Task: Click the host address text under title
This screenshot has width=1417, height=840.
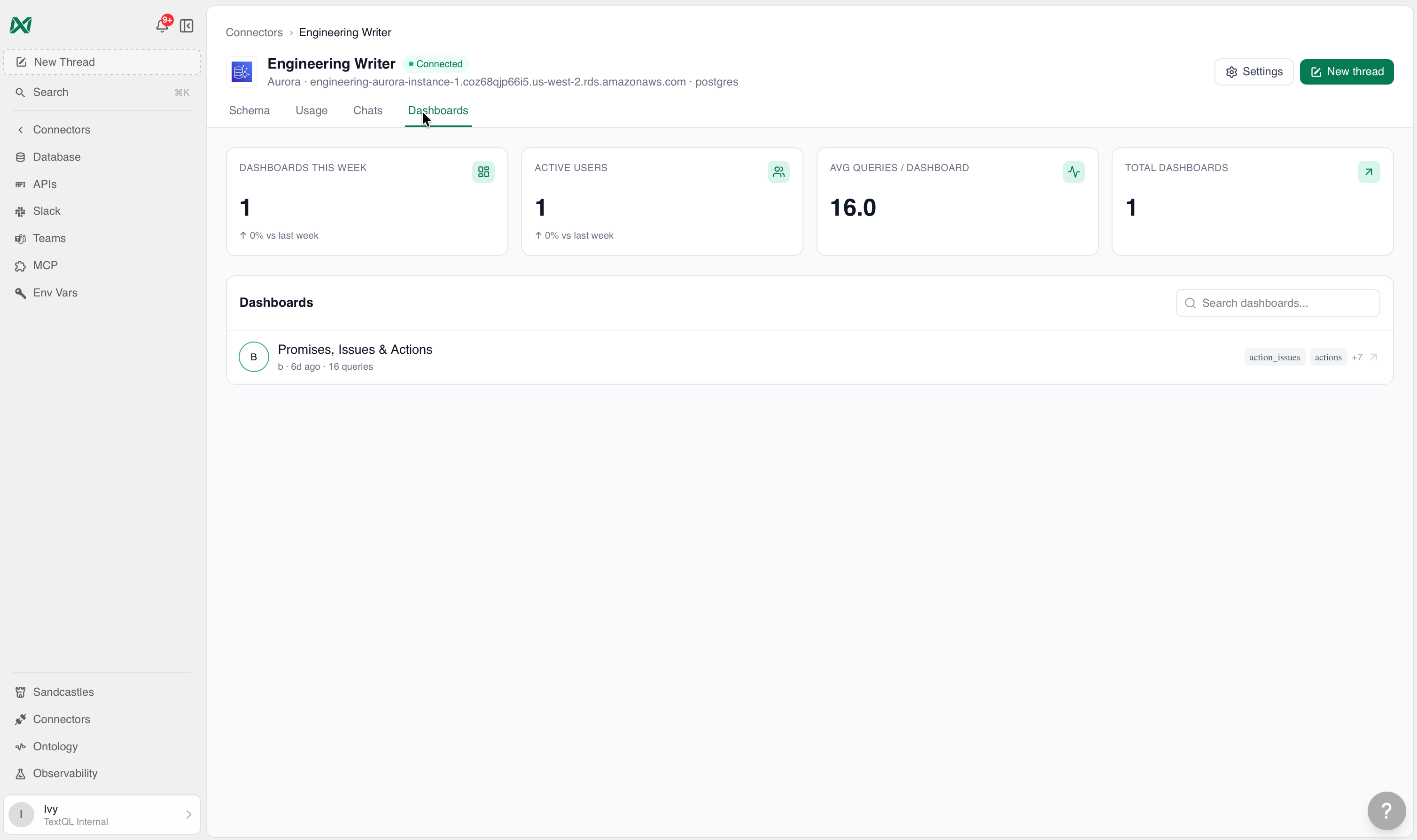Action: (498, 82)
